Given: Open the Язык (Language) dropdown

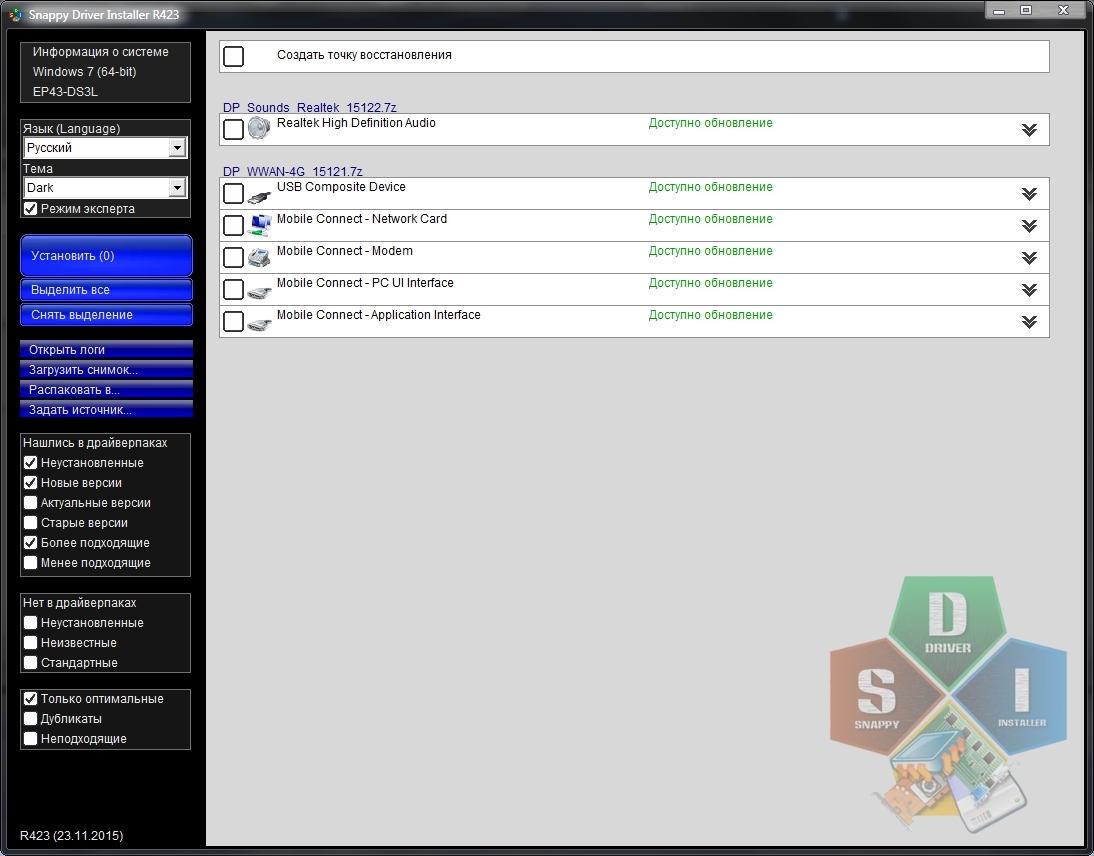Looking at the screenshot, I should 105,148.
